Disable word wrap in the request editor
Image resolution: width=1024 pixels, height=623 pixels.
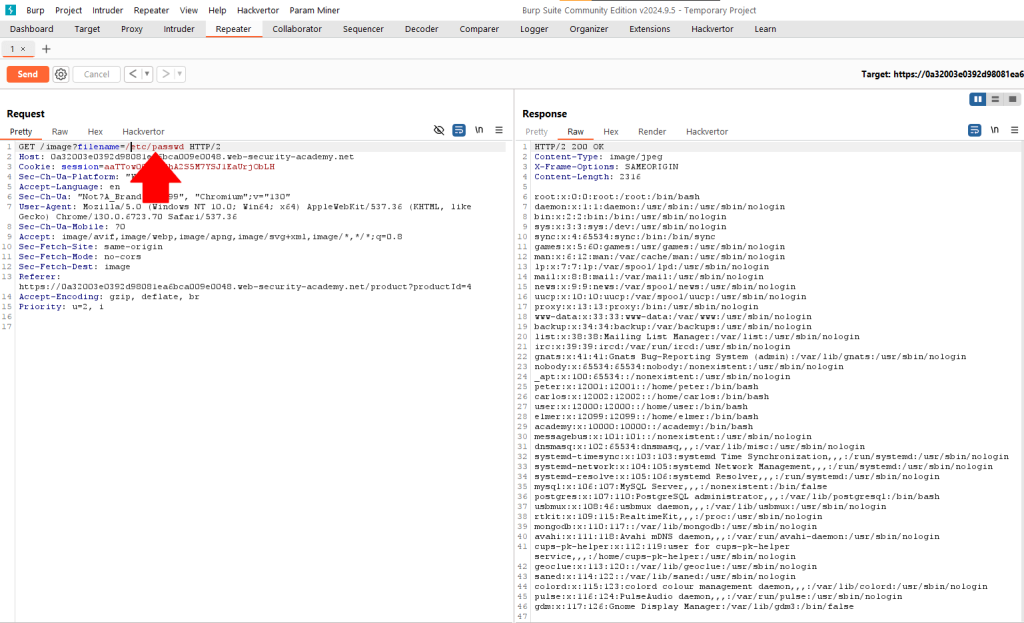click(x=458, y=130)
